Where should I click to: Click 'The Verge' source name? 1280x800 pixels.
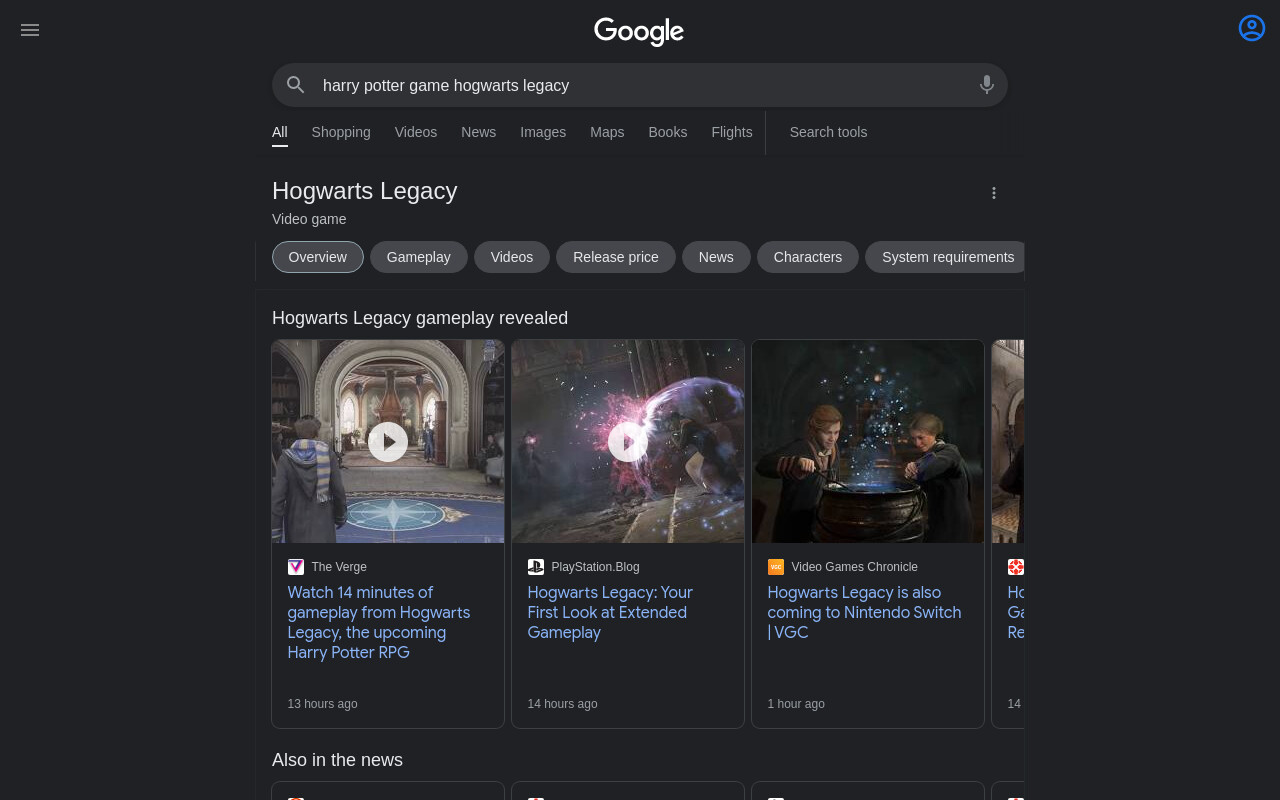click(x=339, y=567)
